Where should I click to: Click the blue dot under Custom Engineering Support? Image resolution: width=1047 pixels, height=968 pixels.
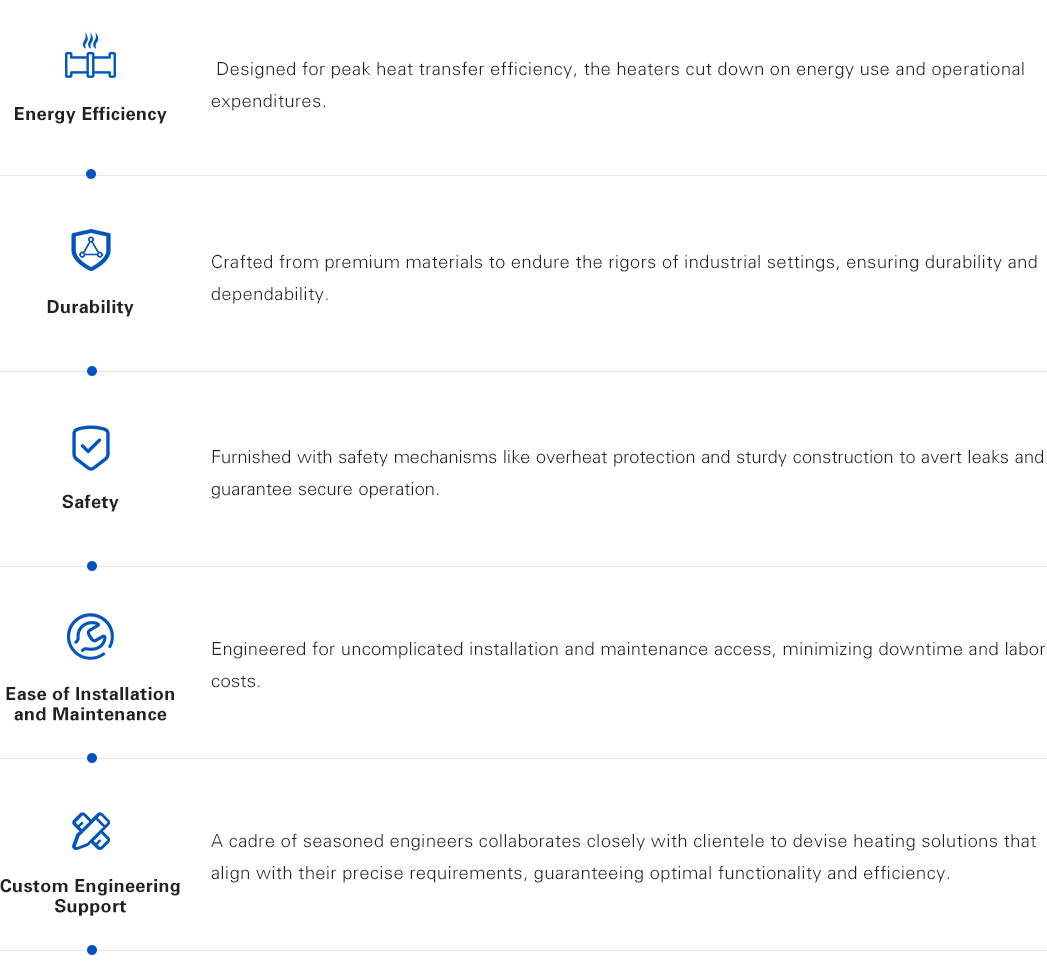pyautogui.click(x=92, y=950)
